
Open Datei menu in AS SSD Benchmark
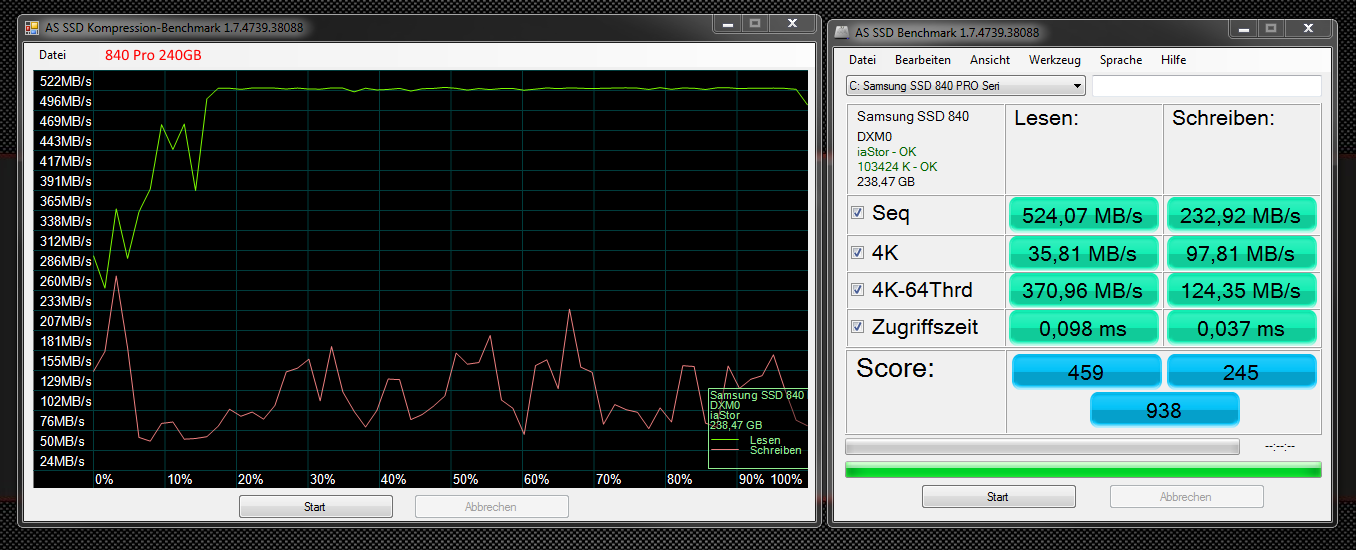[862, 60]
